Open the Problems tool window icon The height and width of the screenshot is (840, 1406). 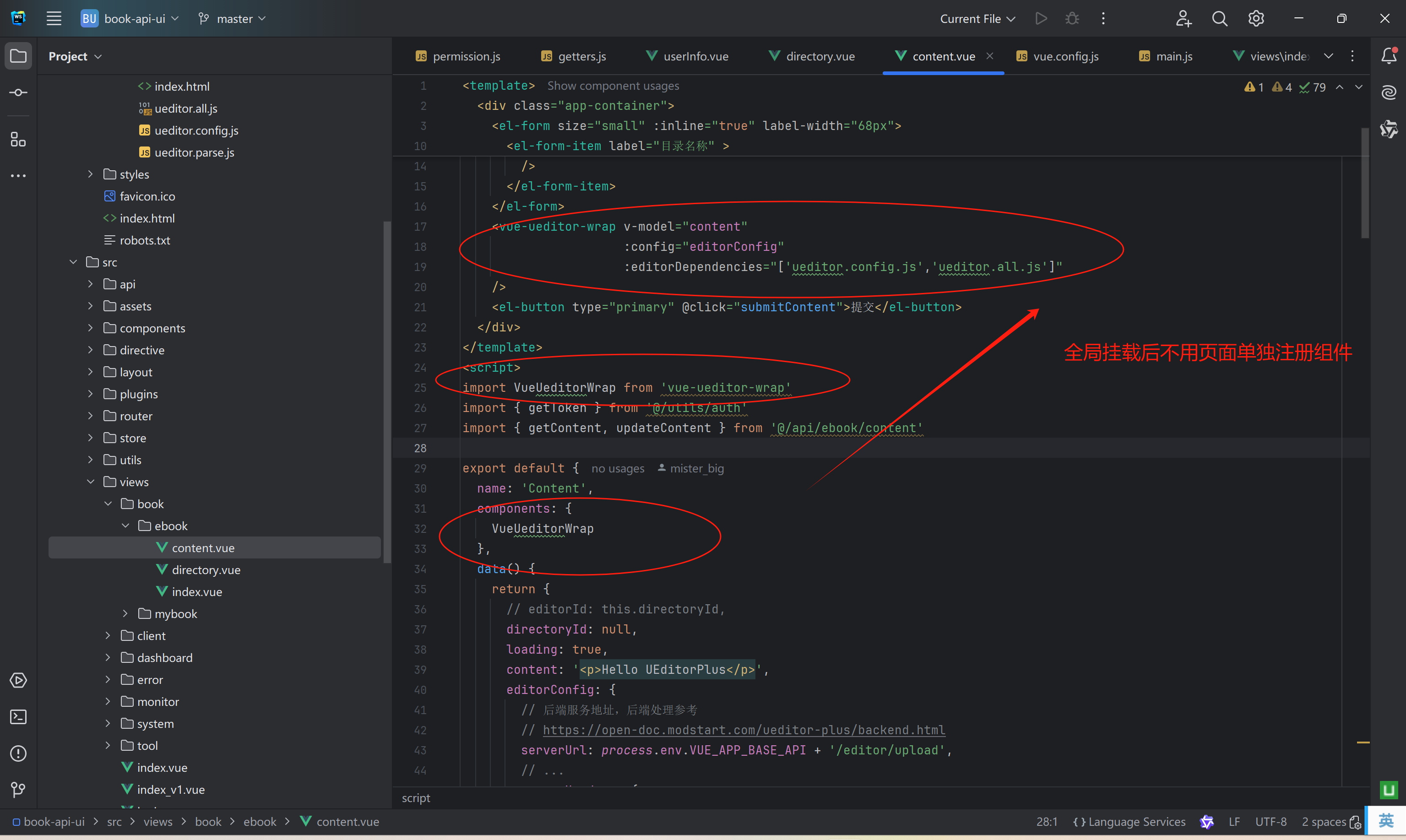click(x=18, y=753)
